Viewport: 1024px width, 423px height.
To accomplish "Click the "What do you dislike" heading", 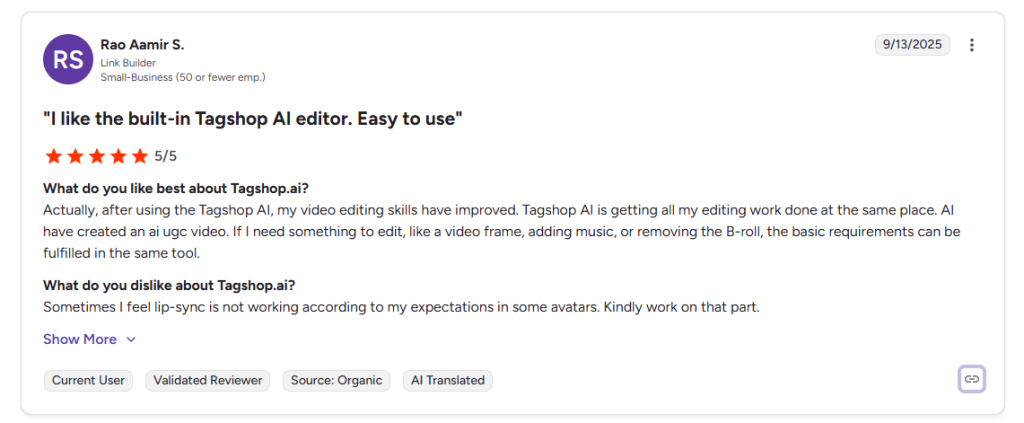I will pos(169,285).
